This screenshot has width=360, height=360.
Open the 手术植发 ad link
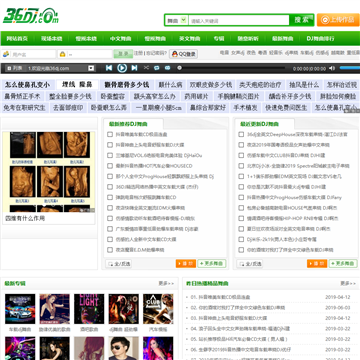pyautogui.click(x=245, y=108)
